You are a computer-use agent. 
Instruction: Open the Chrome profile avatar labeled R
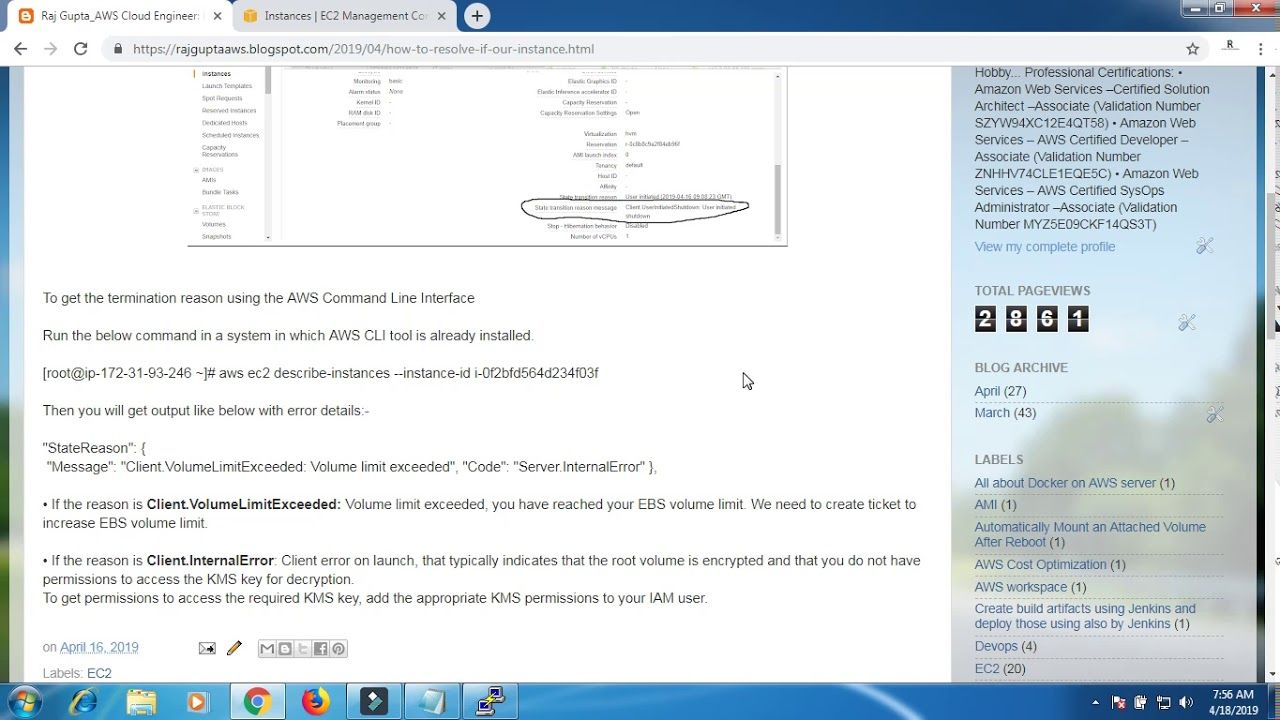[x=1230, y=47]
